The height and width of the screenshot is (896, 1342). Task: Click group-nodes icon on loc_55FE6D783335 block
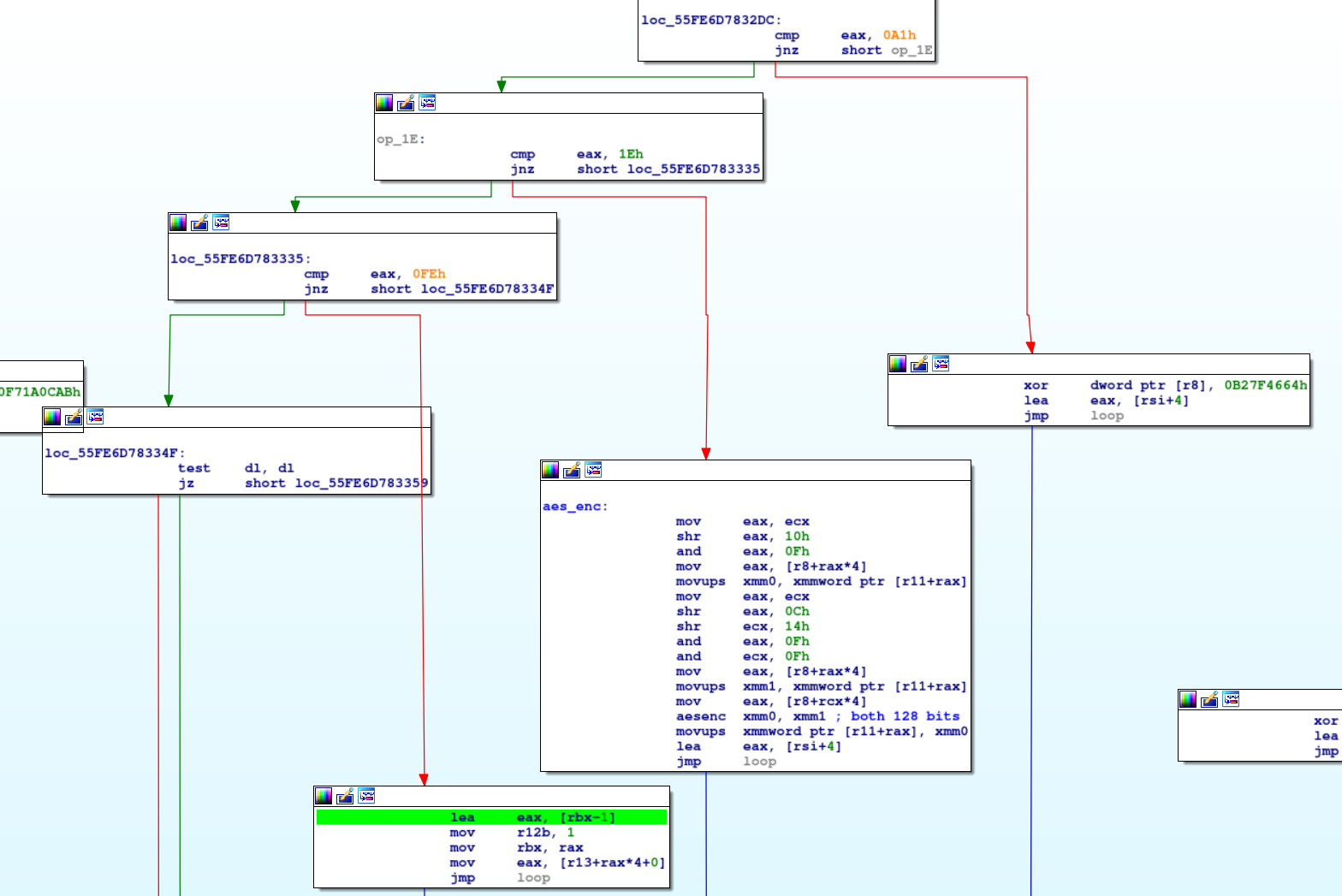221,223
